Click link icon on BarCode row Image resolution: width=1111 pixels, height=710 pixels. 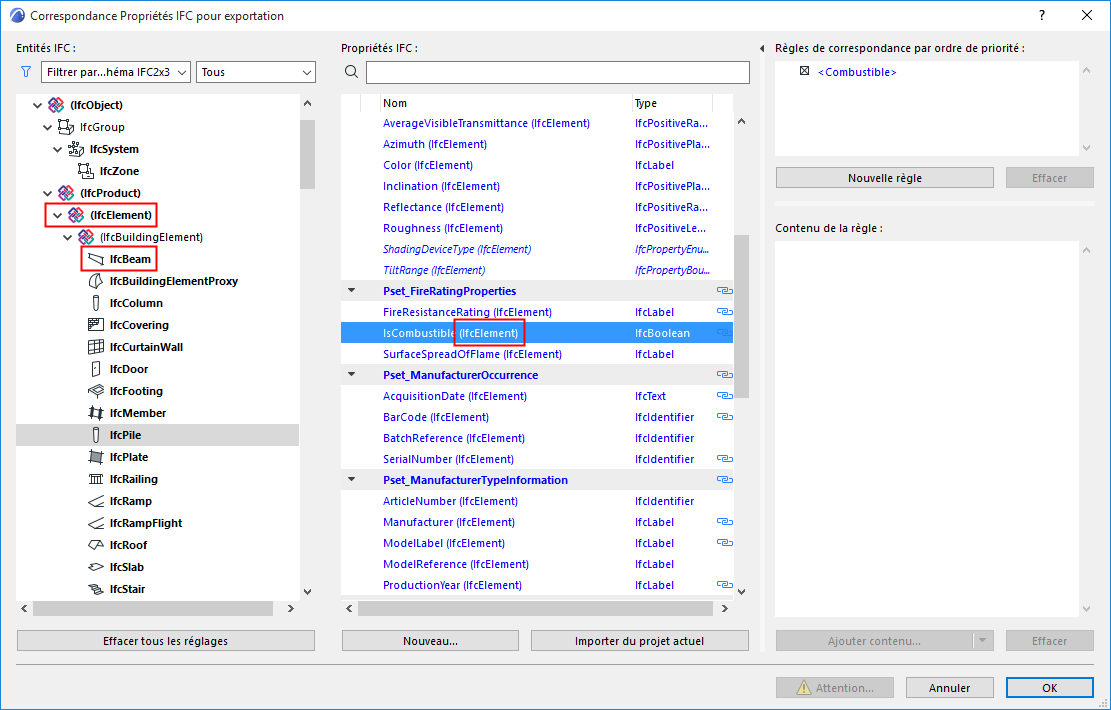(724, 417)
